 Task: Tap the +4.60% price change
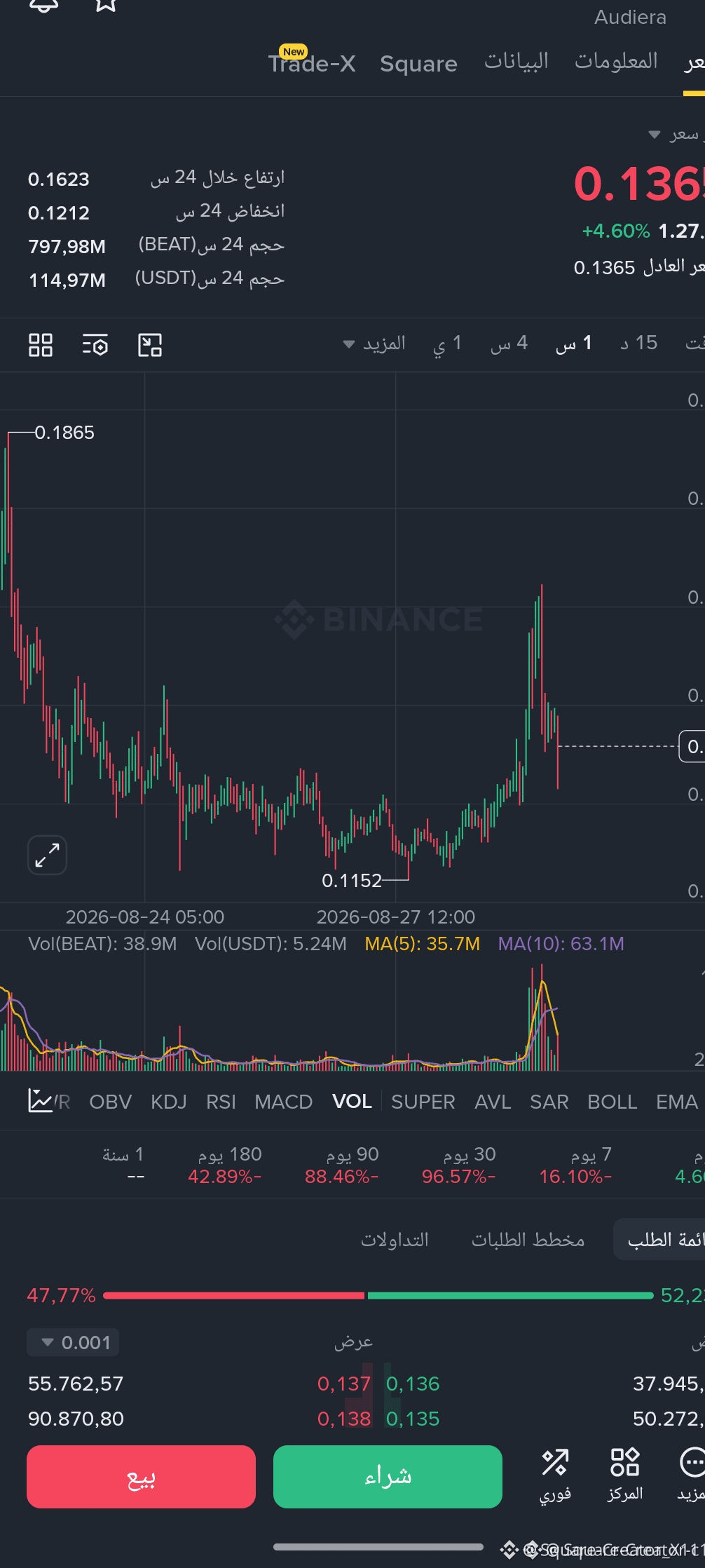tap(616, 231)
